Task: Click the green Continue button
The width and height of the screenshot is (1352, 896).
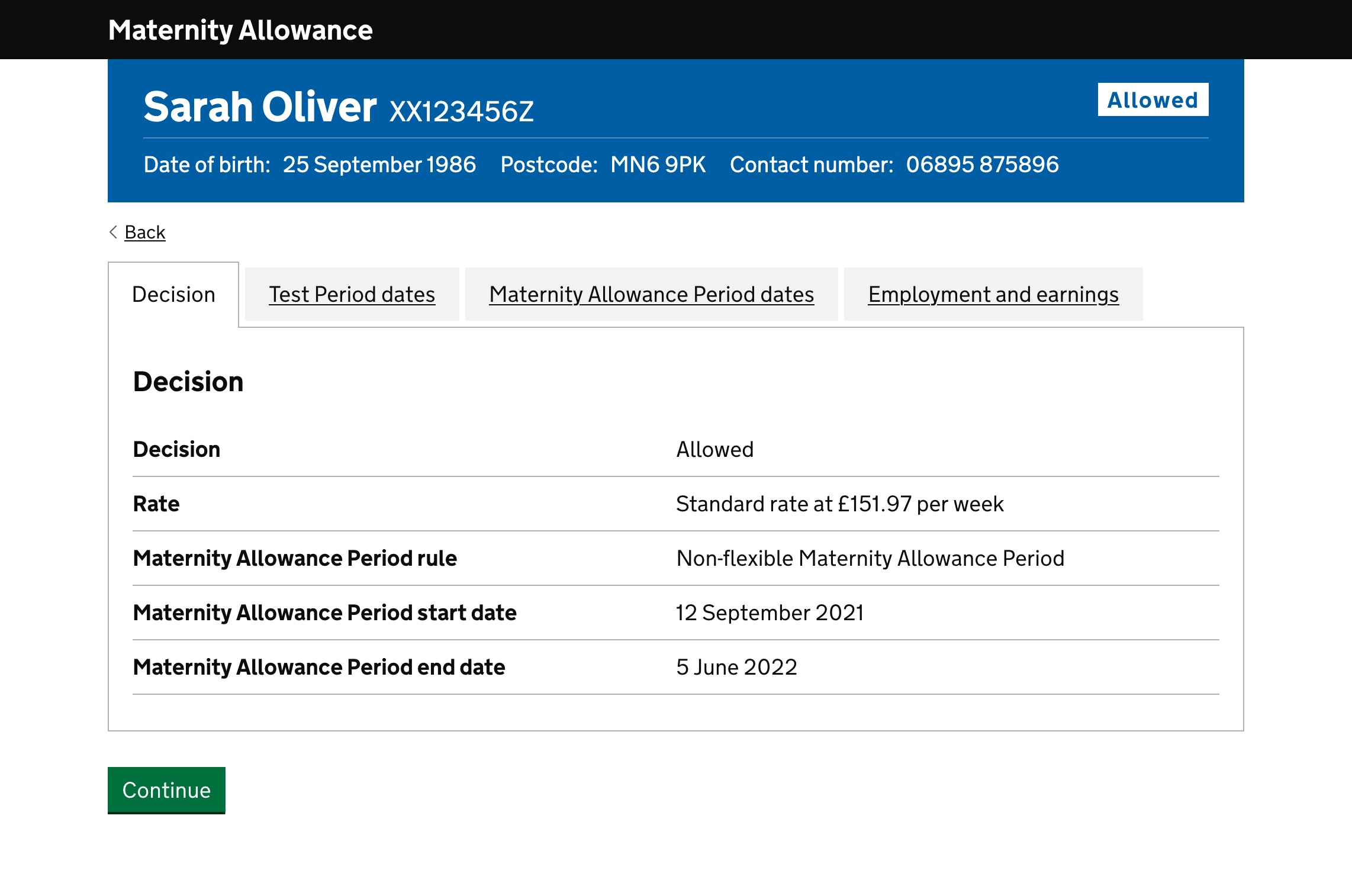Action: (x=166, y=790)
